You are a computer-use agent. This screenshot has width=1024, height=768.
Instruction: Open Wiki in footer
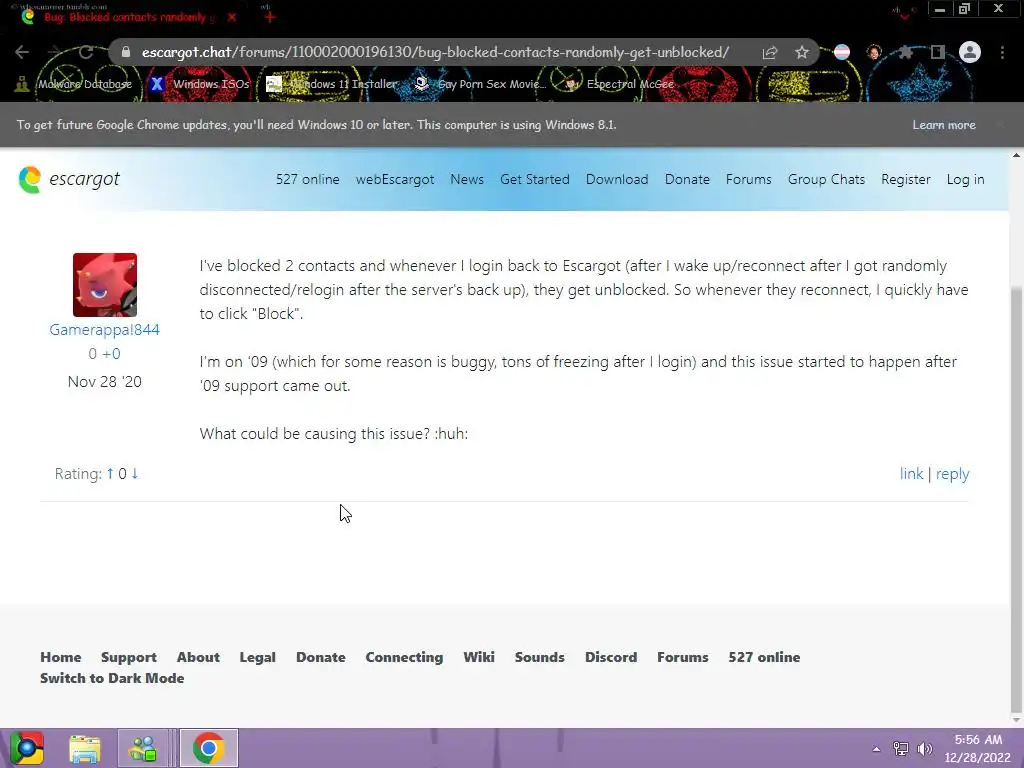pyautogui.click(x=479, y=657)
